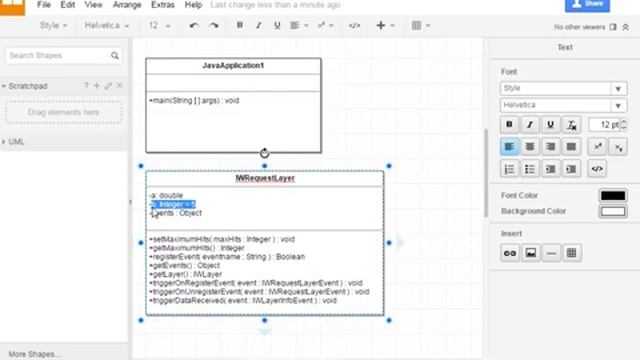Image resolution: width=640 pixels, height=360 pixels.
Task: Open the View menu
Action: pyautogui.click(x=93, y=5)
